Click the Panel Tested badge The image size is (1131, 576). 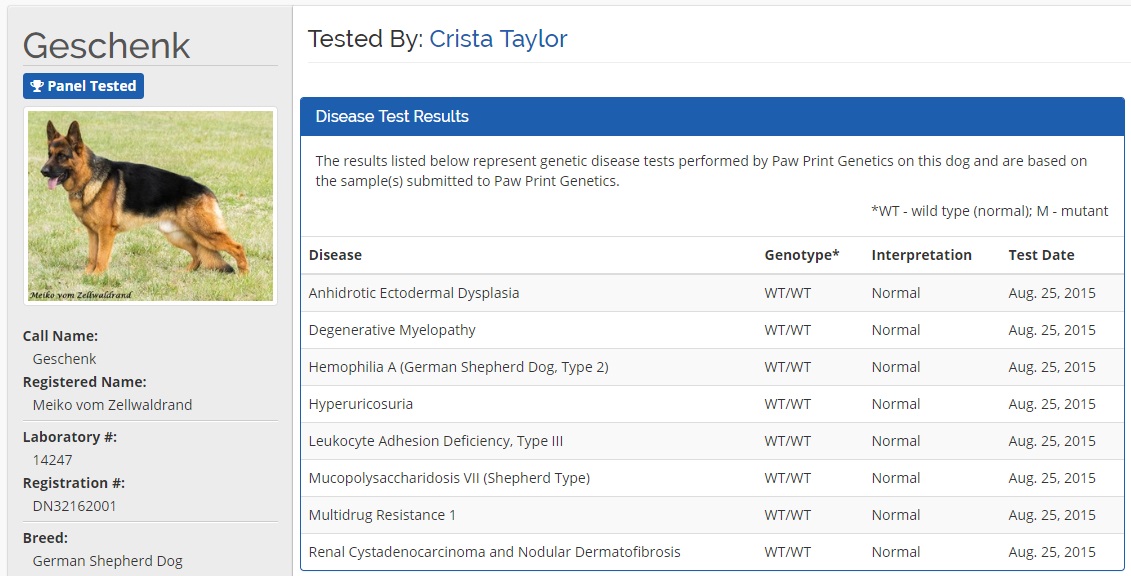point(83,86)
